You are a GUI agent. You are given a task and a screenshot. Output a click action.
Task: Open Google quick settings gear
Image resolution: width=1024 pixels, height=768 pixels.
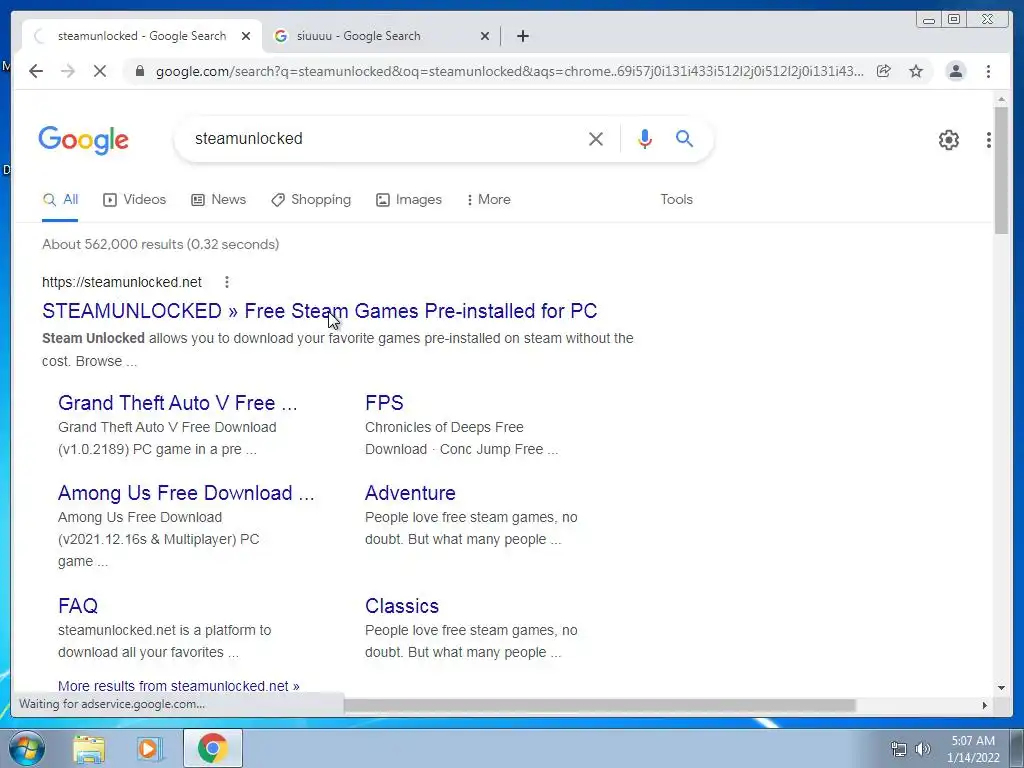[949, 140]
